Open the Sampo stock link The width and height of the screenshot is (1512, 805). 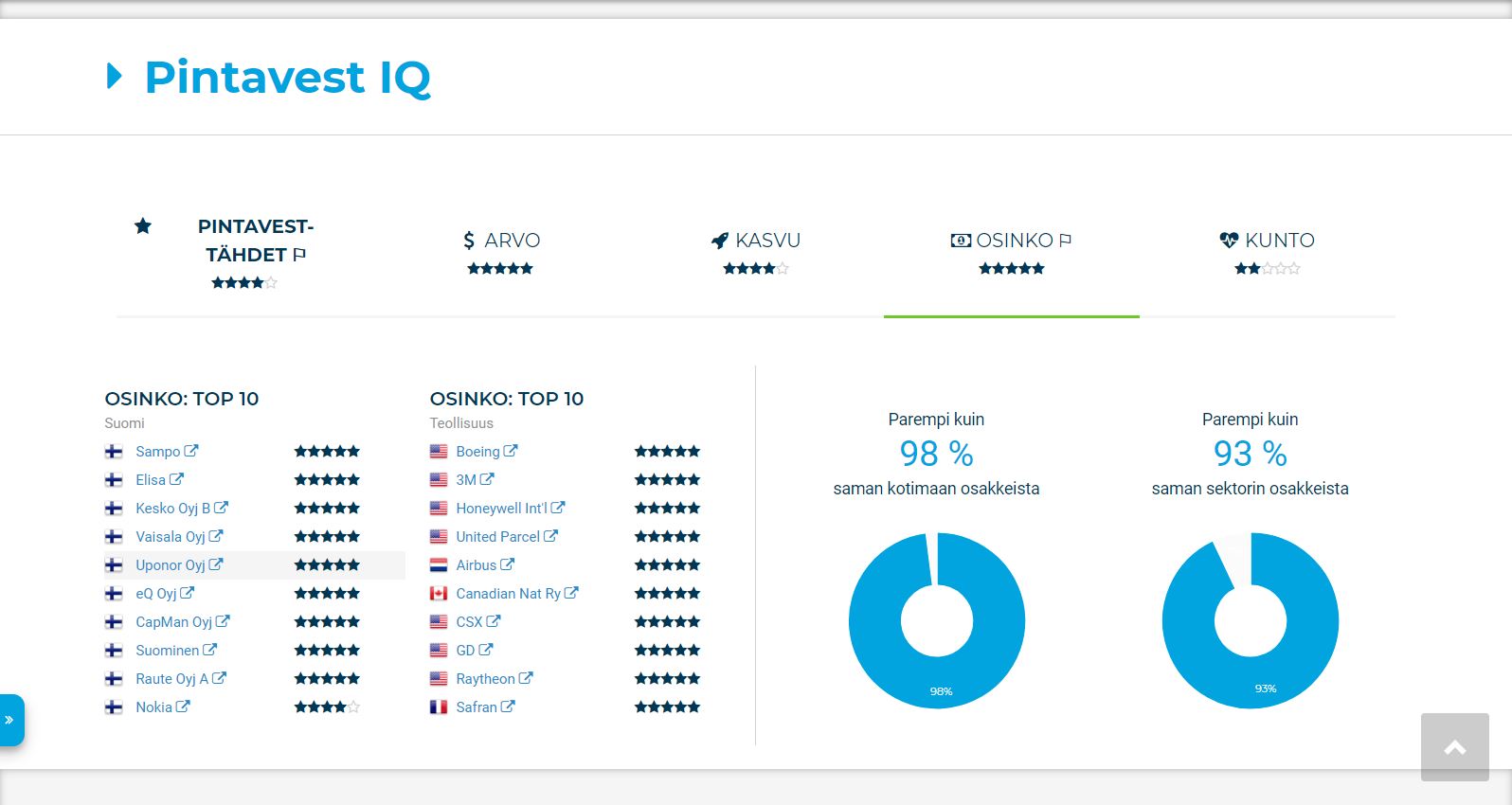tap(167, 452)
